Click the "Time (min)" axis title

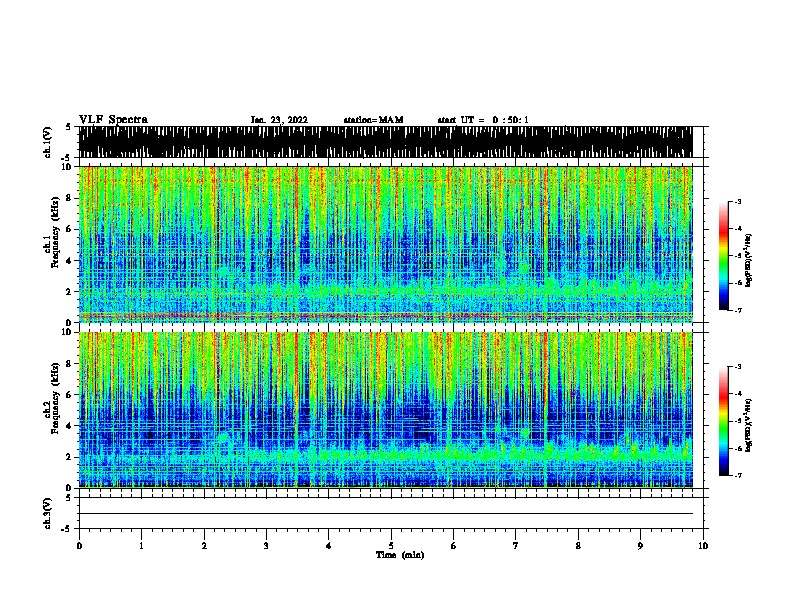click(400, 555)
